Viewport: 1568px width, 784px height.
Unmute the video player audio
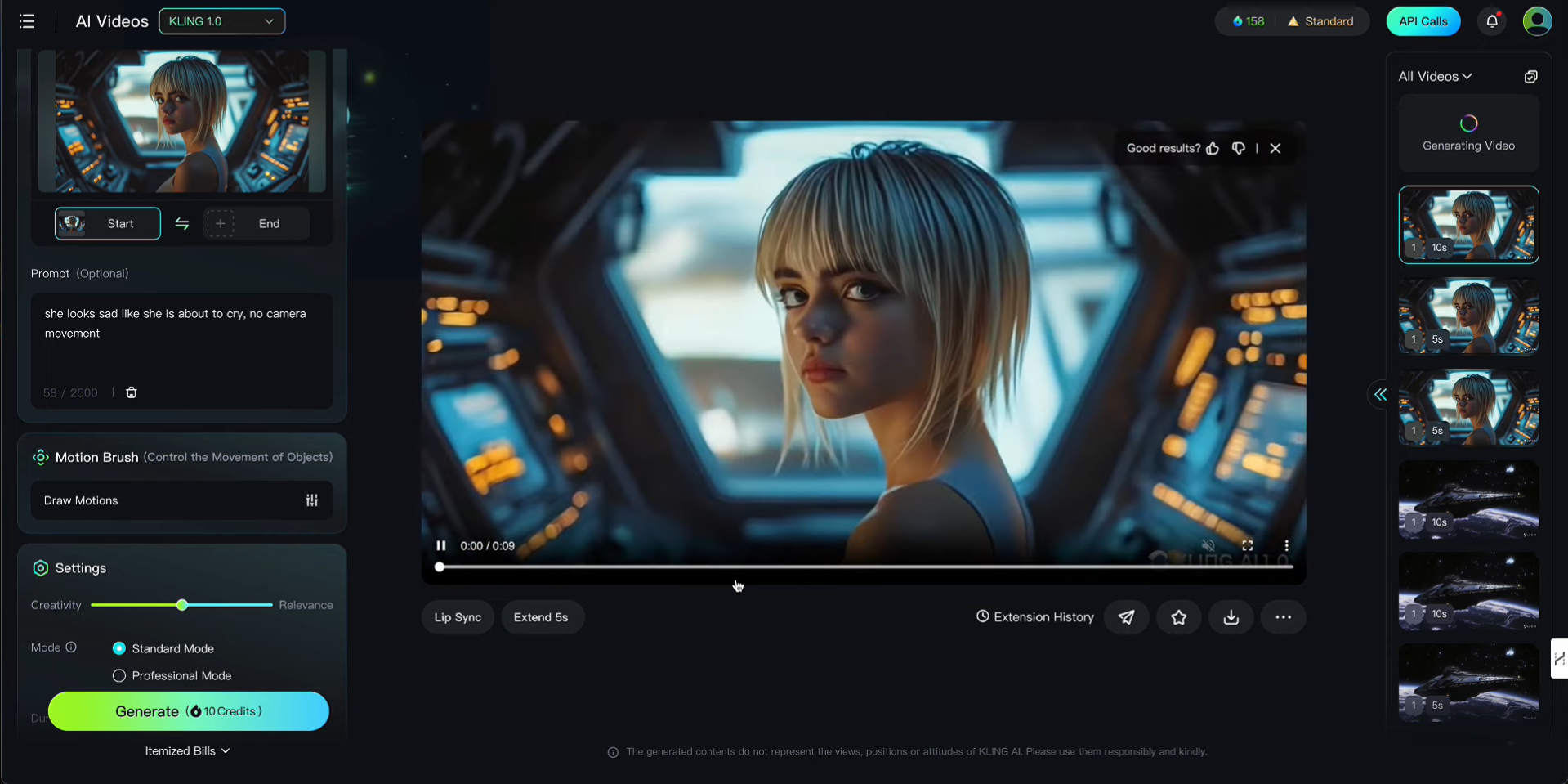[1208, 545]
